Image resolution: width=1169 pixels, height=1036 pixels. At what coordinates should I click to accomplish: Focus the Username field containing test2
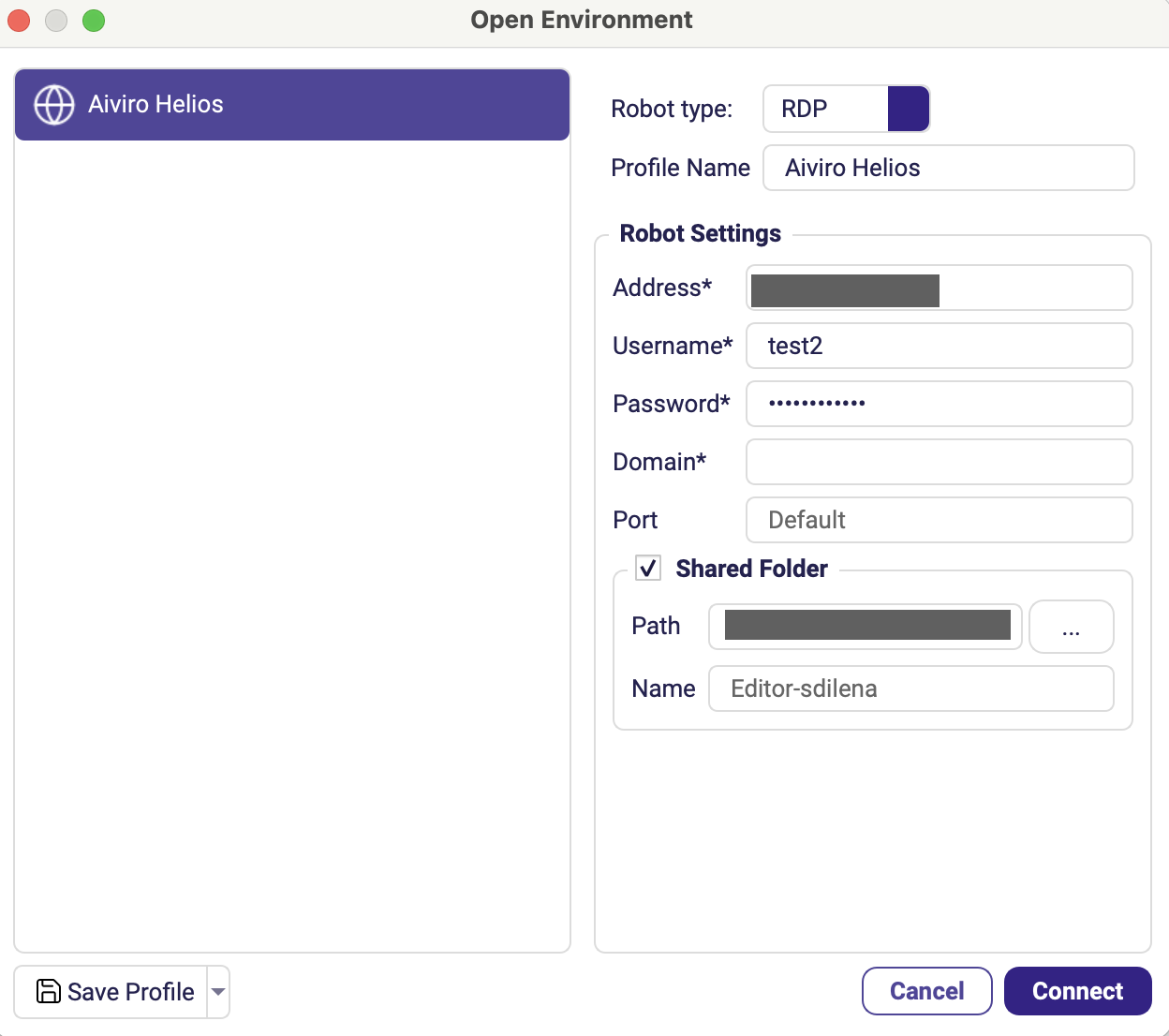[940, 346]
